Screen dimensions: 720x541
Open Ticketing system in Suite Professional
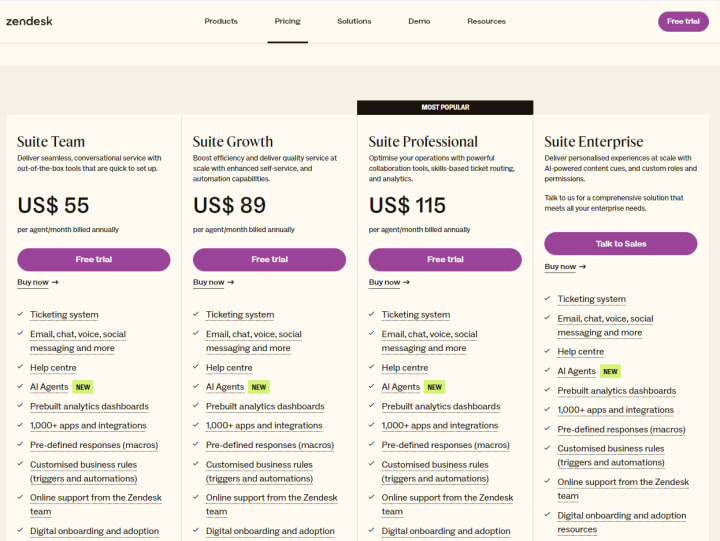coord(416,315)
